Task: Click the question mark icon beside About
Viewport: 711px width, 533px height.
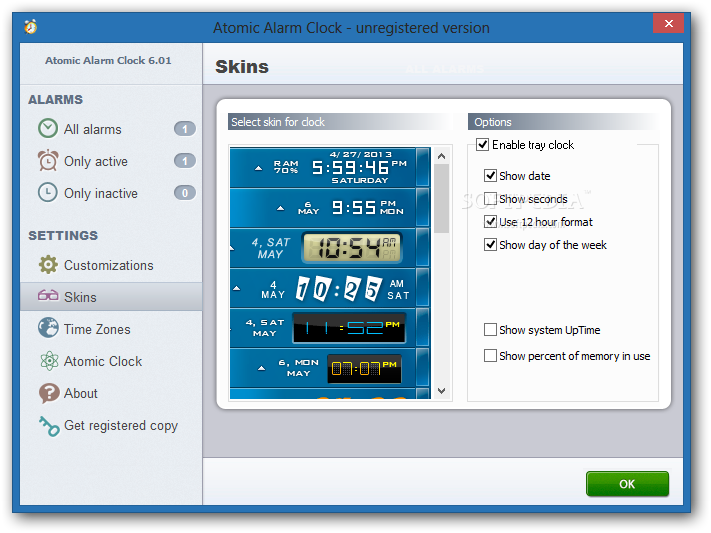Action: point(49,393)
